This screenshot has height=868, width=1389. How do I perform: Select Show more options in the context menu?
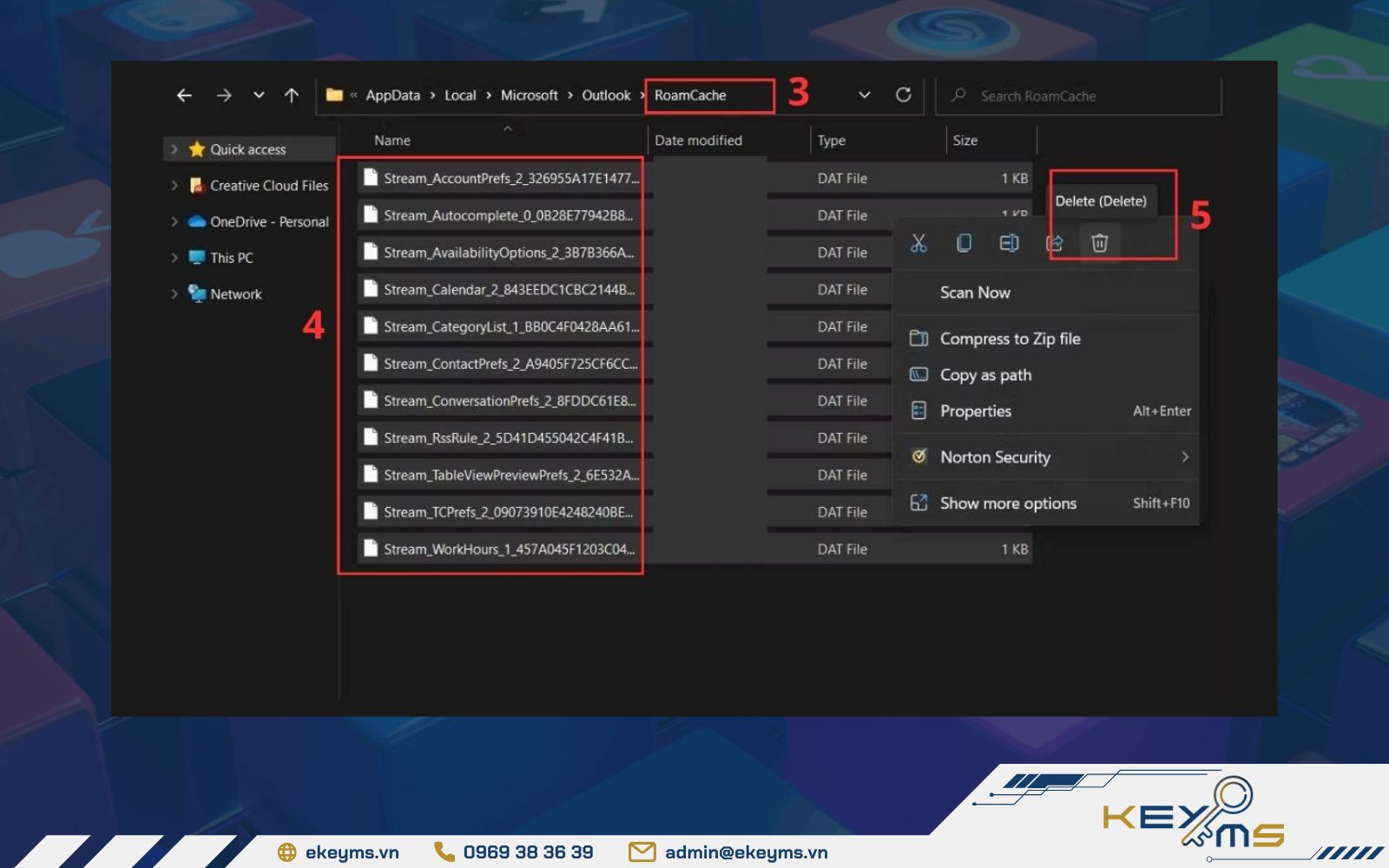[1007, 503]
